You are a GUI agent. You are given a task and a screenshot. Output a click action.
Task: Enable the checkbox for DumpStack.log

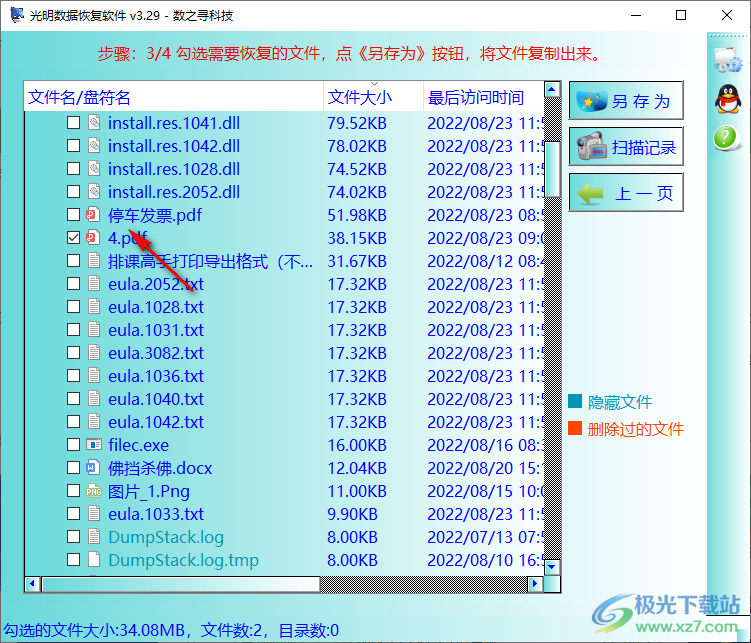[73, 536]
